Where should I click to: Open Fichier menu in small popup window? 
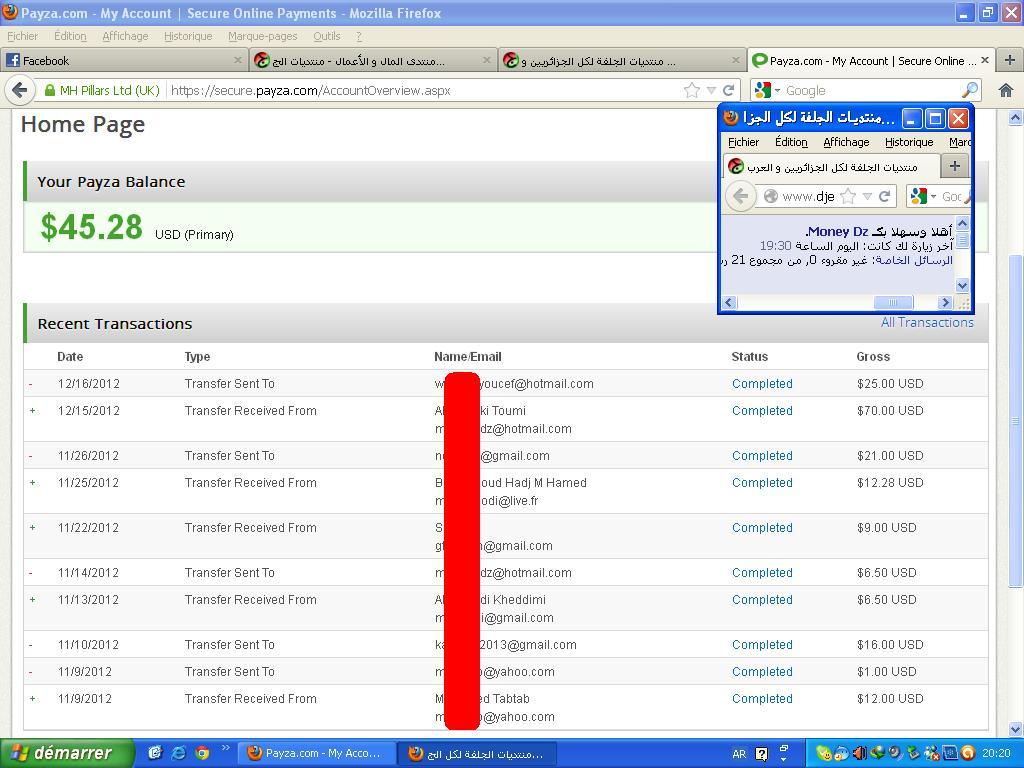(743, 142)
